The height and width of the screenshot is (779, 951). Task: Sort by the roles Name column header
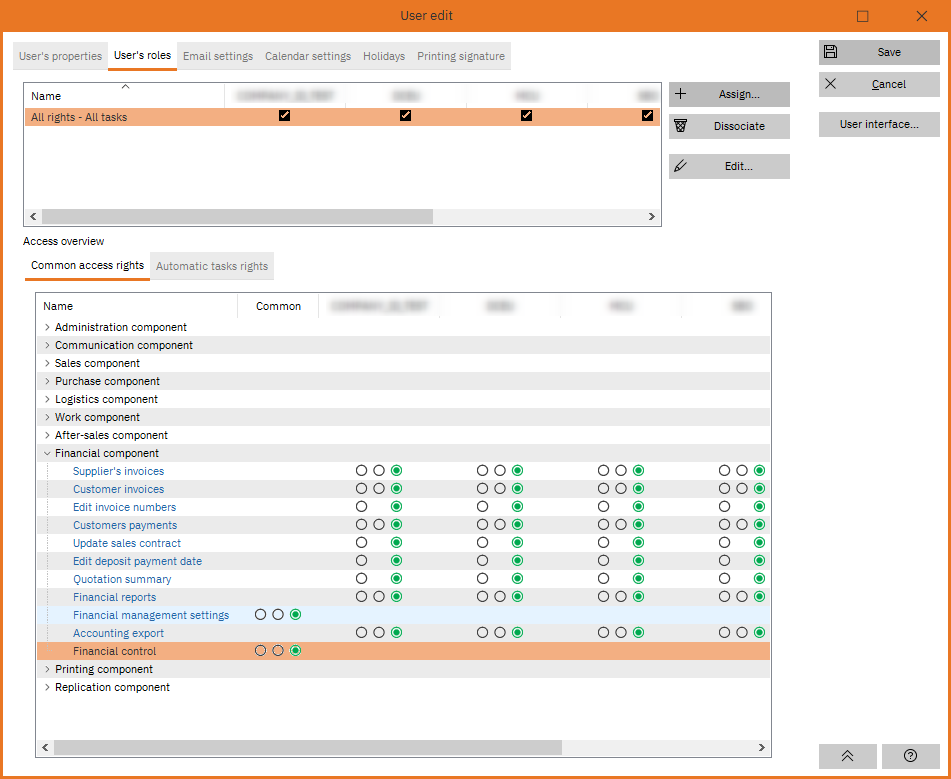tap(46, 96)
